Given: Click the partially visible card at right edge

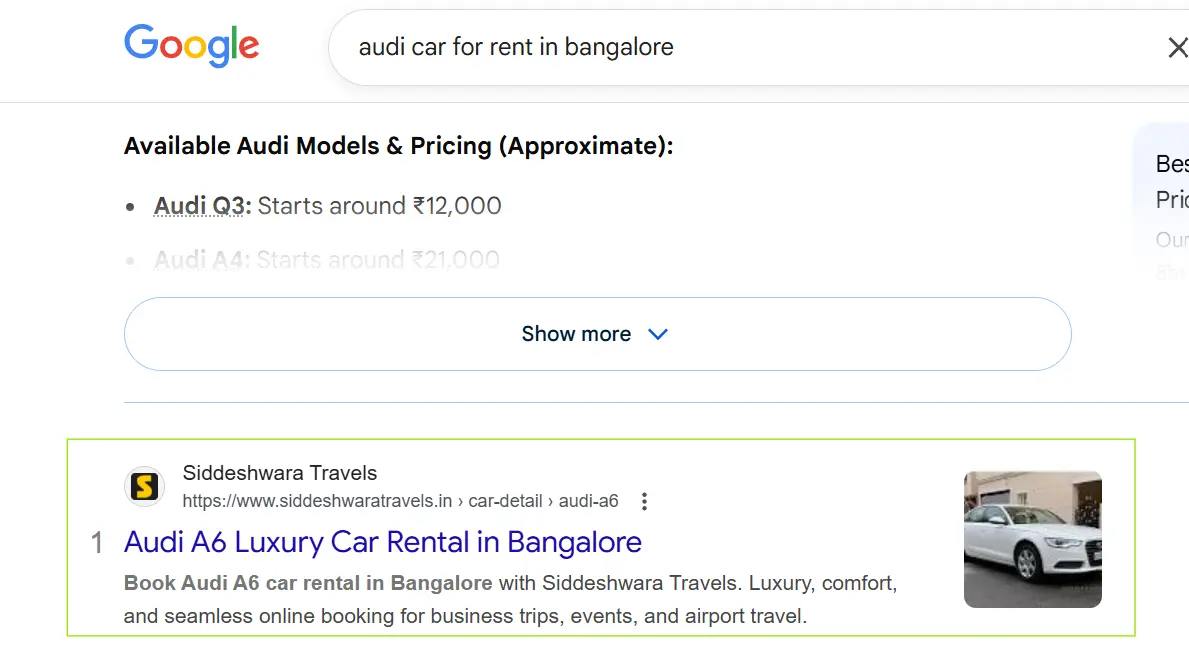Looking at the screenshot, I should [x=1165, y=200].
